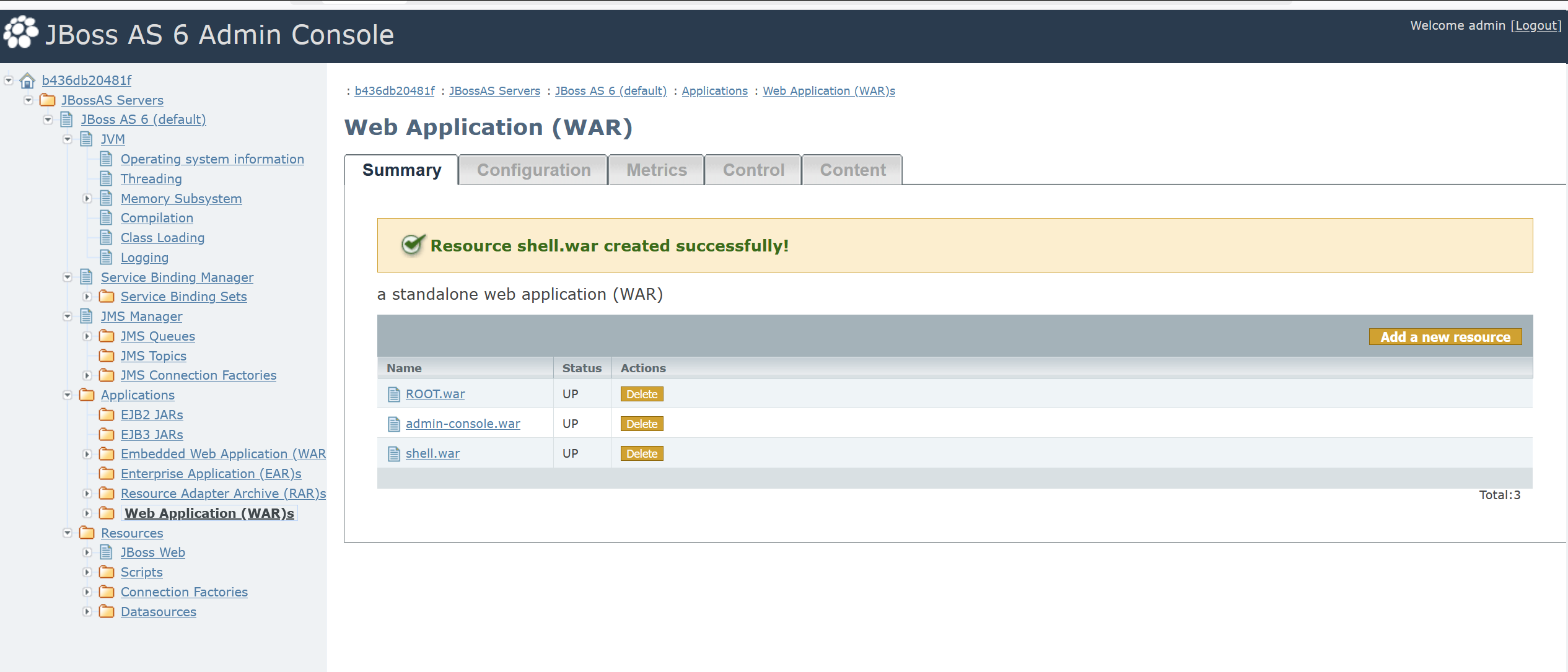Image resolution: width=1568 pixels, height=672 pixels.
Task: Click the page icon beside Memory Subsystem
Action: [107, 198]
